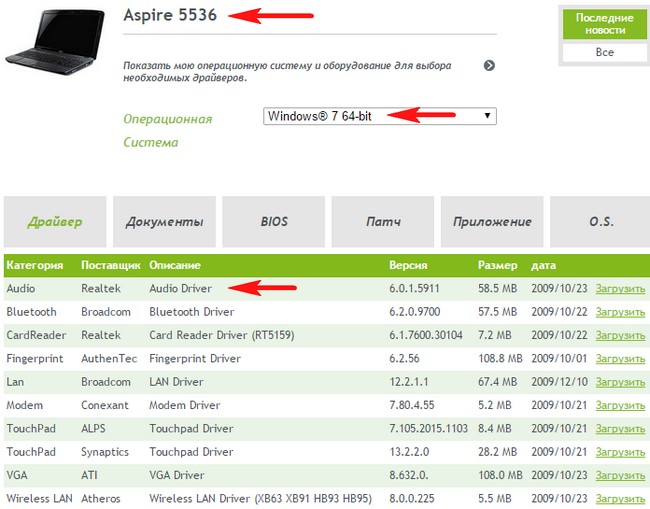Select the CardReader category cell
Screen dimensions: 650x509
click(x=36, y=335)
